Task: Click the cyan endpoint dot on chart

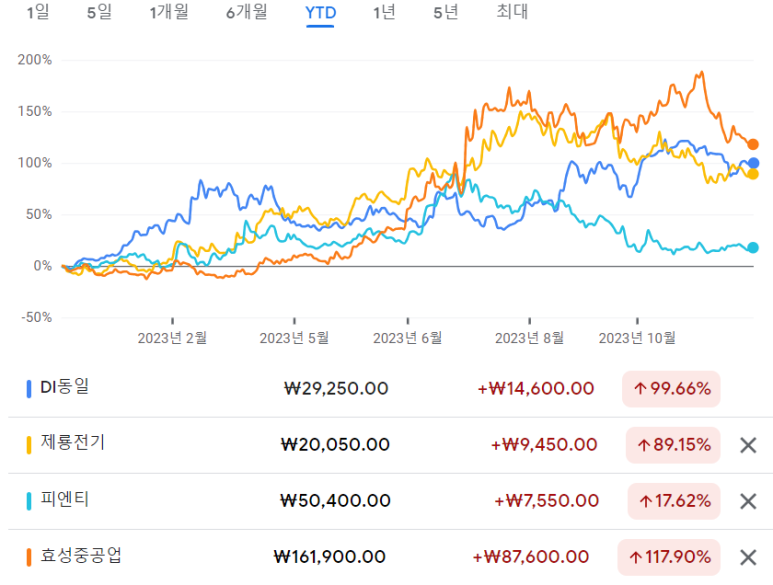Action: coord(753,247)
